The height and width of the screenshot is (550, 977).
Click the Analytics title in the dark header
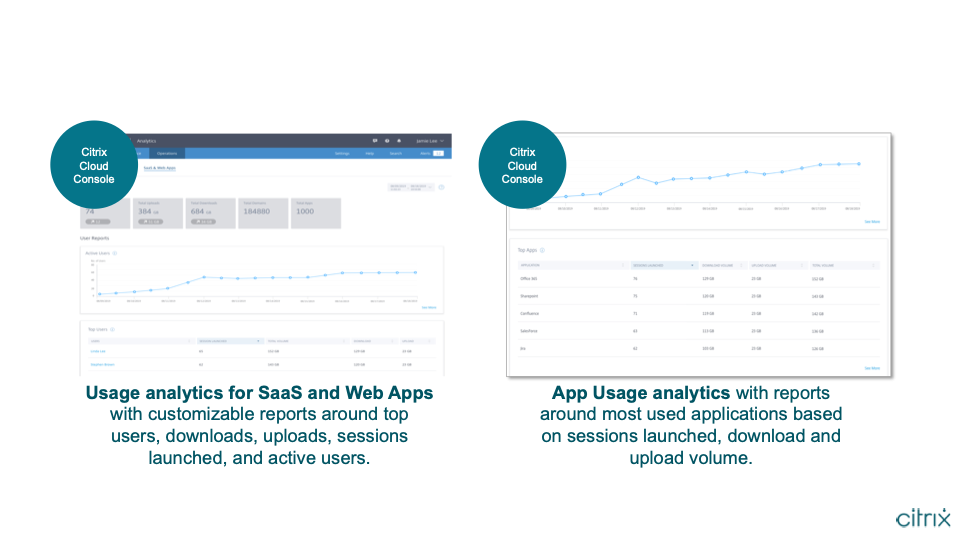[x=146, y=141]
